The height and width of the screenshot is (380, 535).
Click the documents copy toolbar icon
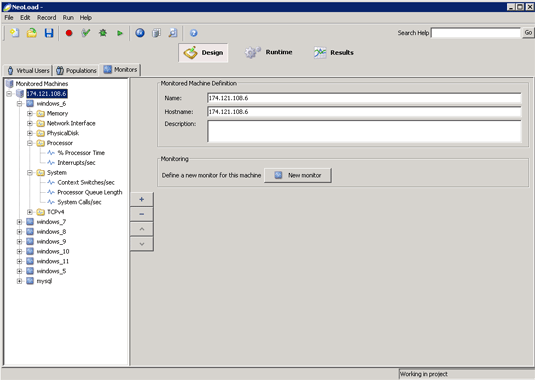156,33
